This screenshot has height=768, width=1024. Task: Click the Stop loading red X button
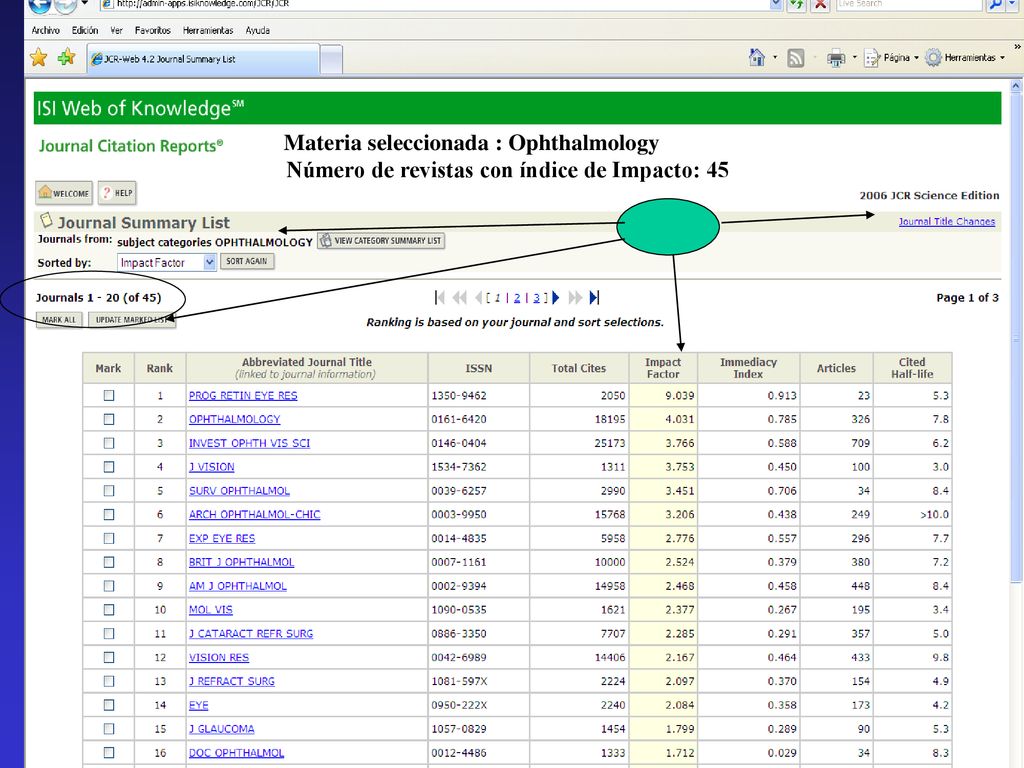click(x=820, y=5)
